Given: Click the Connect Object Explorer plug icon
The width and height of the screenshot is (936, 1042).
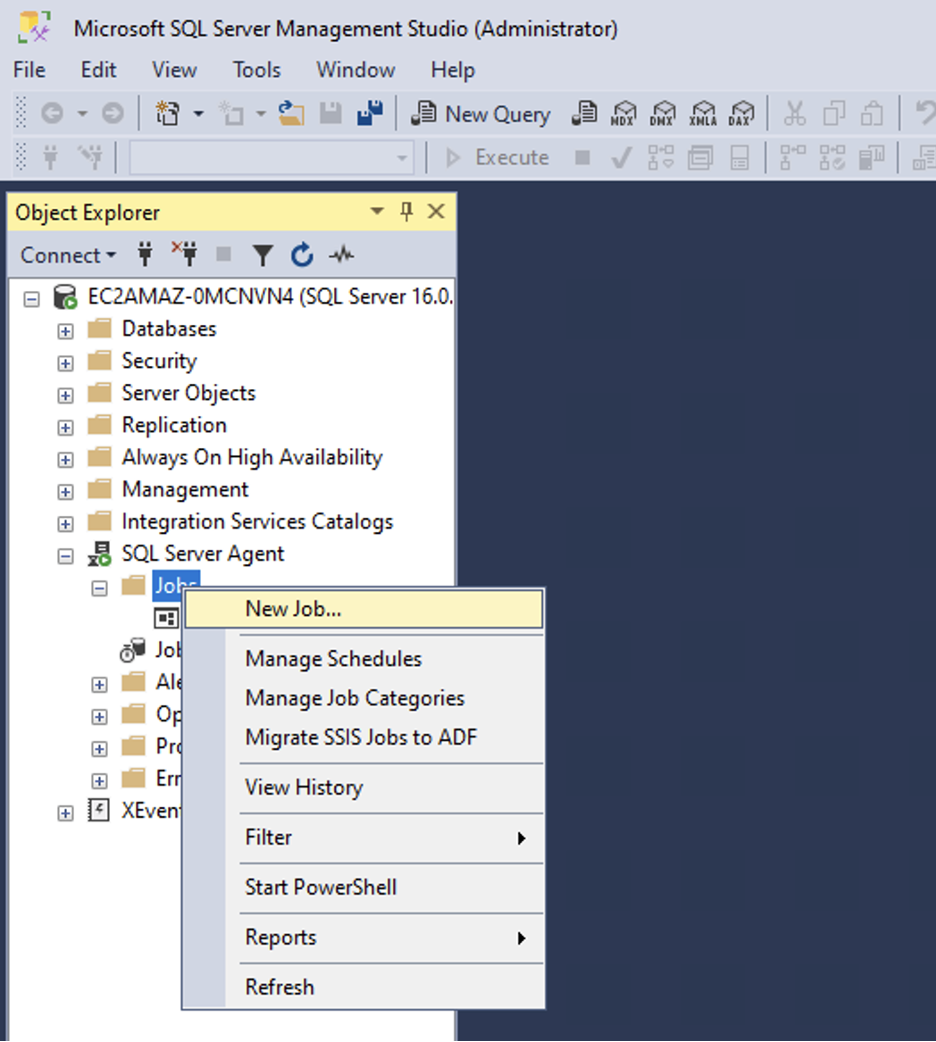Looking at the screenshot, I should (x=145, y=255).
